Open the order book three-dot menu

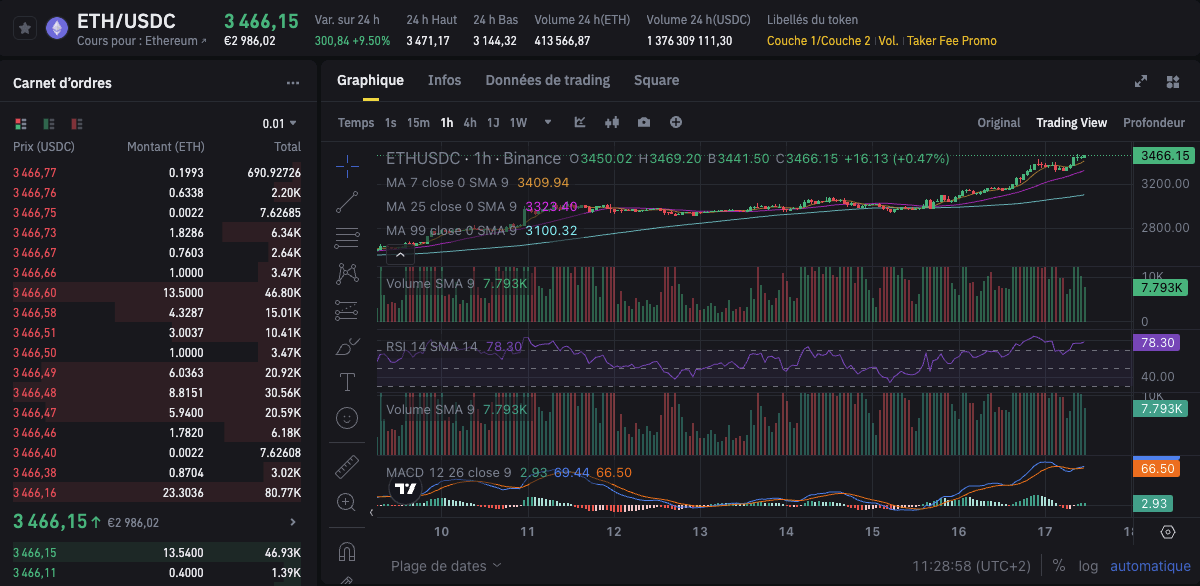coord(293,83)
